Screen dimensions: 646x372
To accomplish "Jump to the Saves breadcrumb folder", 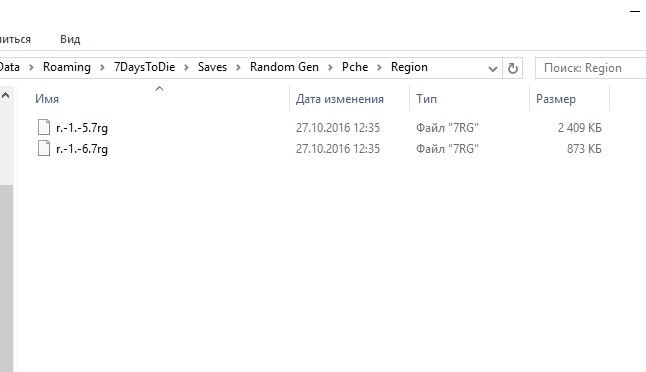I will click(x=212, y=67).
